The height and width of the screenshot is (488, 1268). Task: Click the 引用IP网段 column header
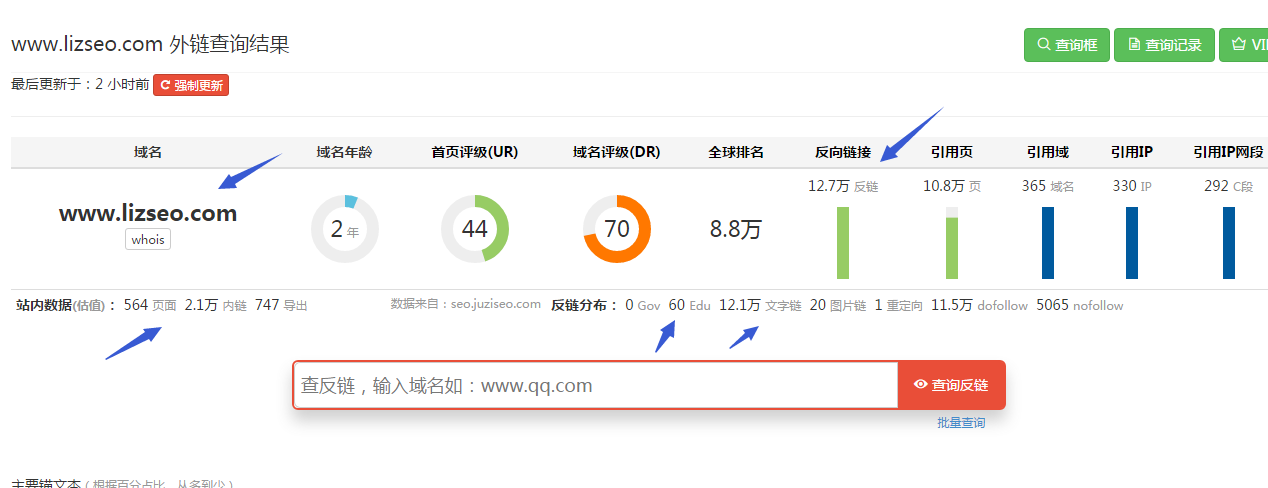(1229, 152)
